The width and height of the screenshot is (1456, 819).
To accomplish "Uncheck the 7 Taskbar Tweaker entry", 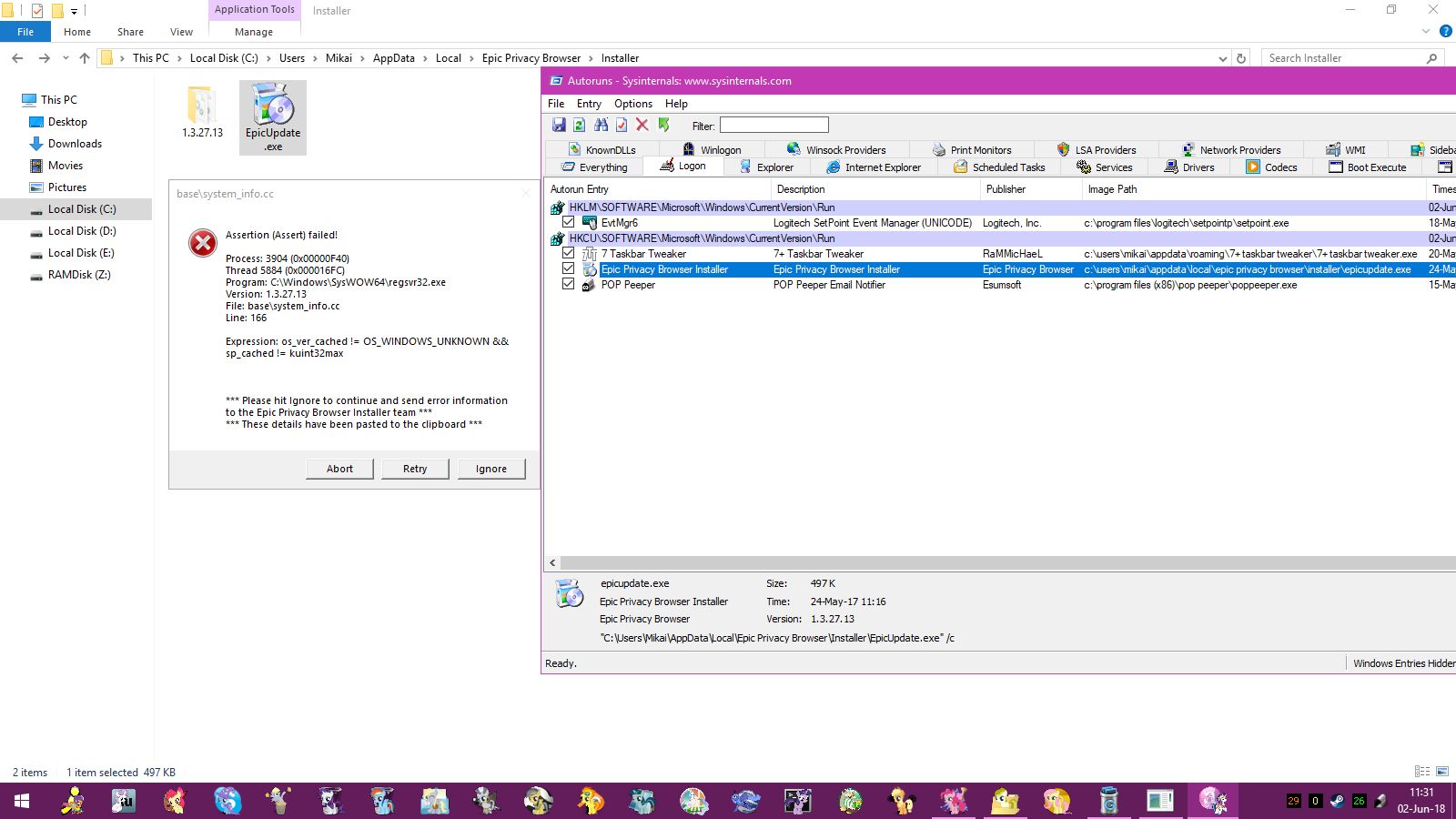I will click(569, 254).
